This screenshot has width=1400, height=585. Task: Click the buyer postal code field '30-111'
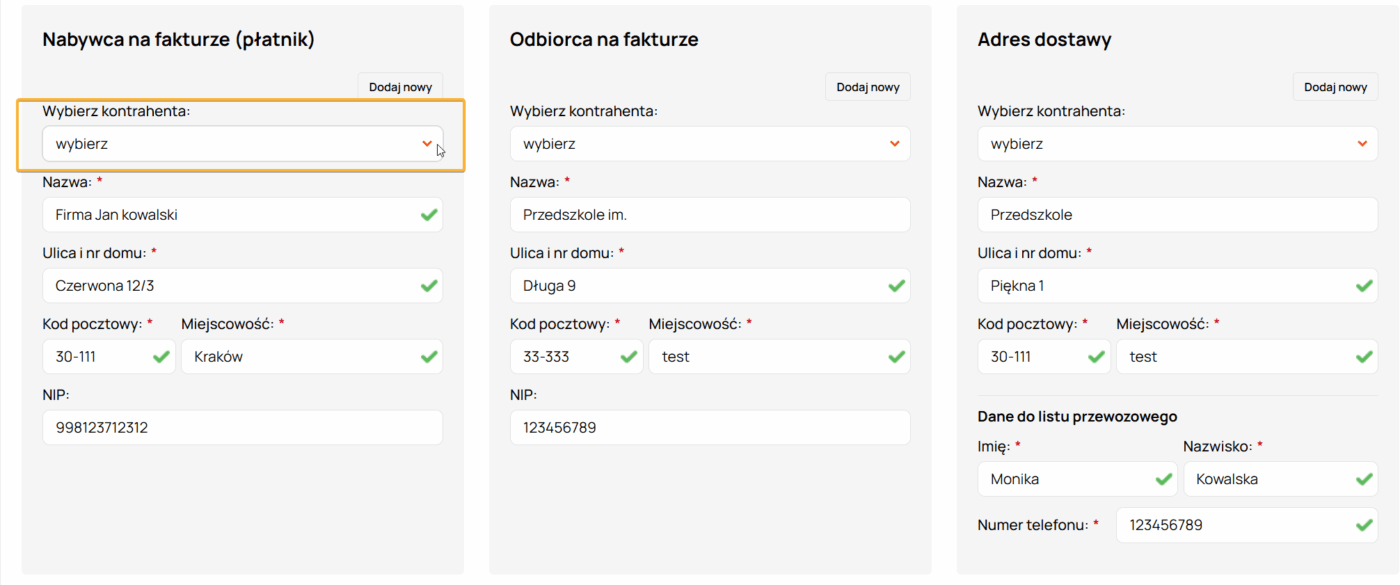tap(95, 357)
